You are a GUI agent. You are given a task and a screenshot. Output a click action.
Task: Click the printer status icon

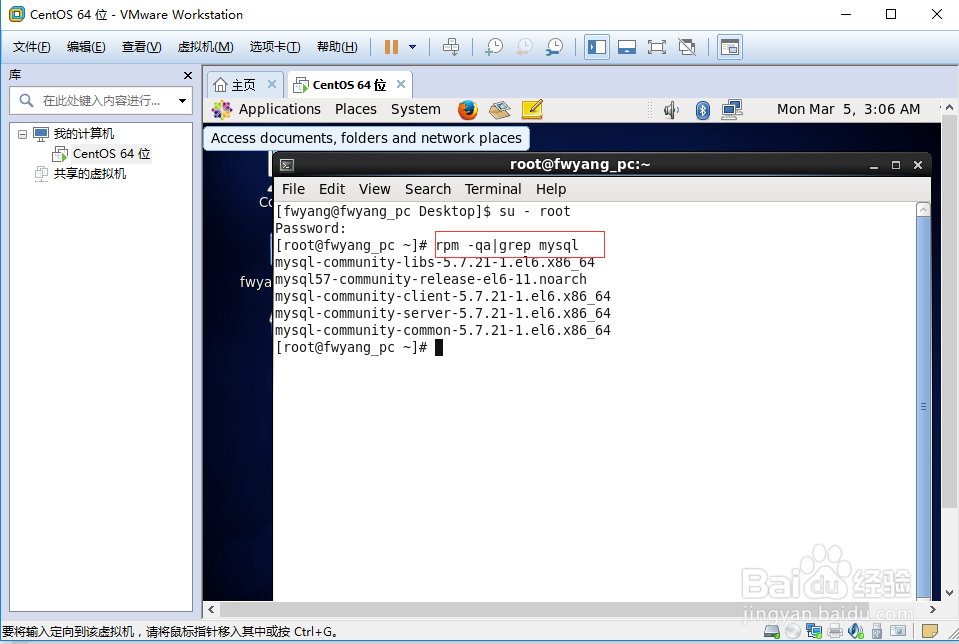click(x=835, y=631)
